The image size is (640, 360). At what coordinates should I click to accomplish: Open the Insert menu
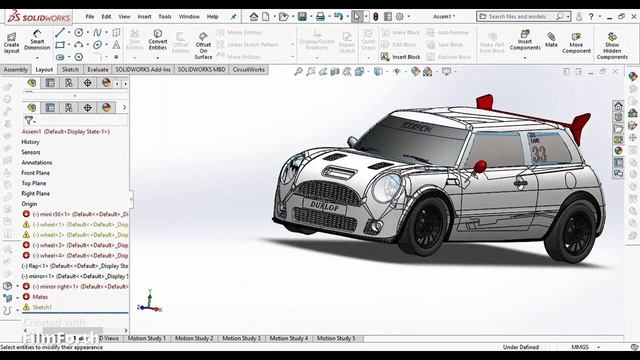[144, 17]
